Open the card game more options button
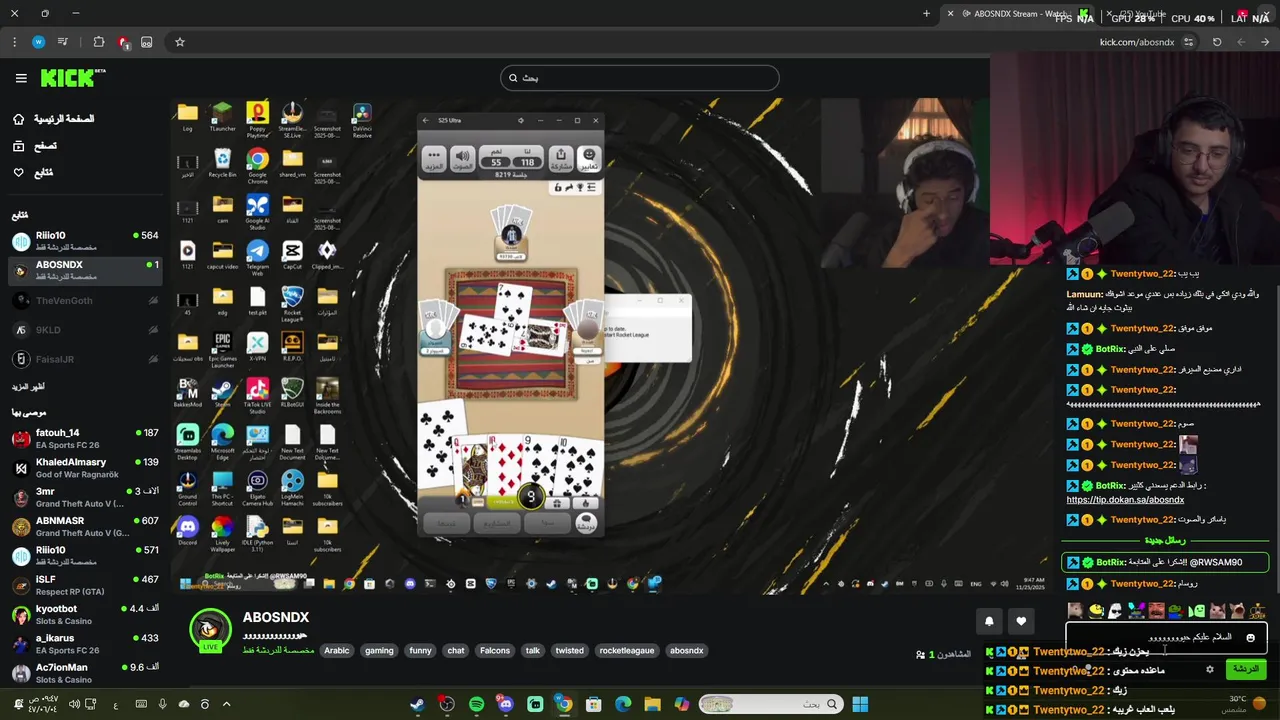 point(433,158)
